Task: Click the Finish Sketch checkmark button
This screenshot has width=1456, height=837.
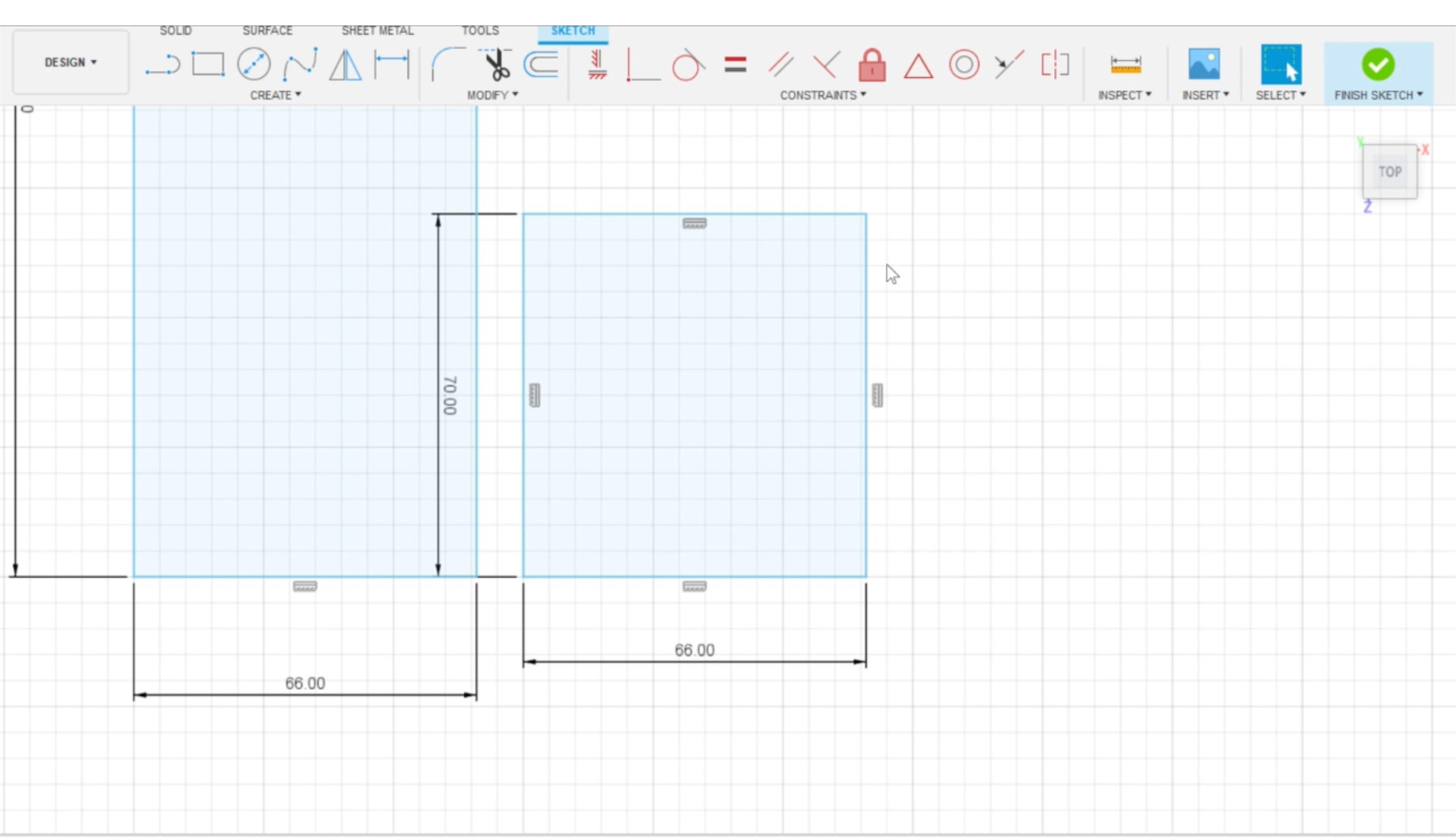Action: (1377, 64)
